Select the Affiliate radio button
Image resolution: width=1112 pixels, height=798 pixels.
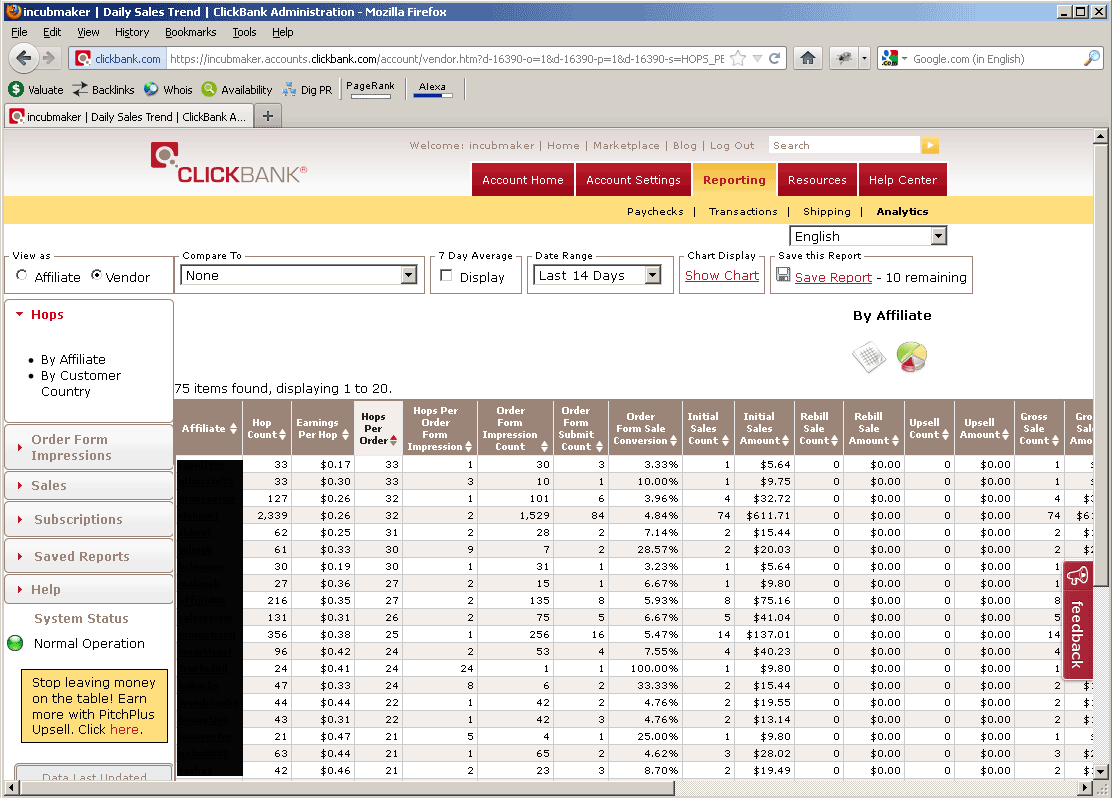click(23, 276)
